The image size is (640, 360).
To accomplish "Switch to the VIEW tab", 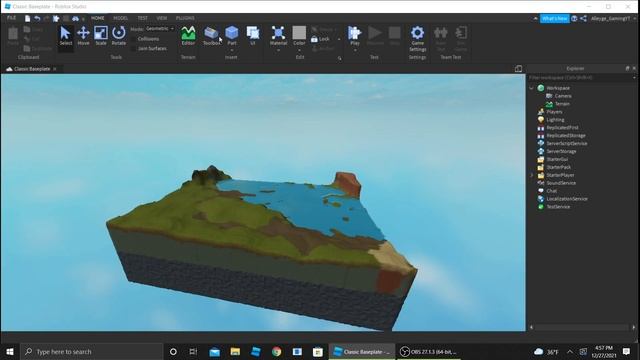I will point(162,18).
